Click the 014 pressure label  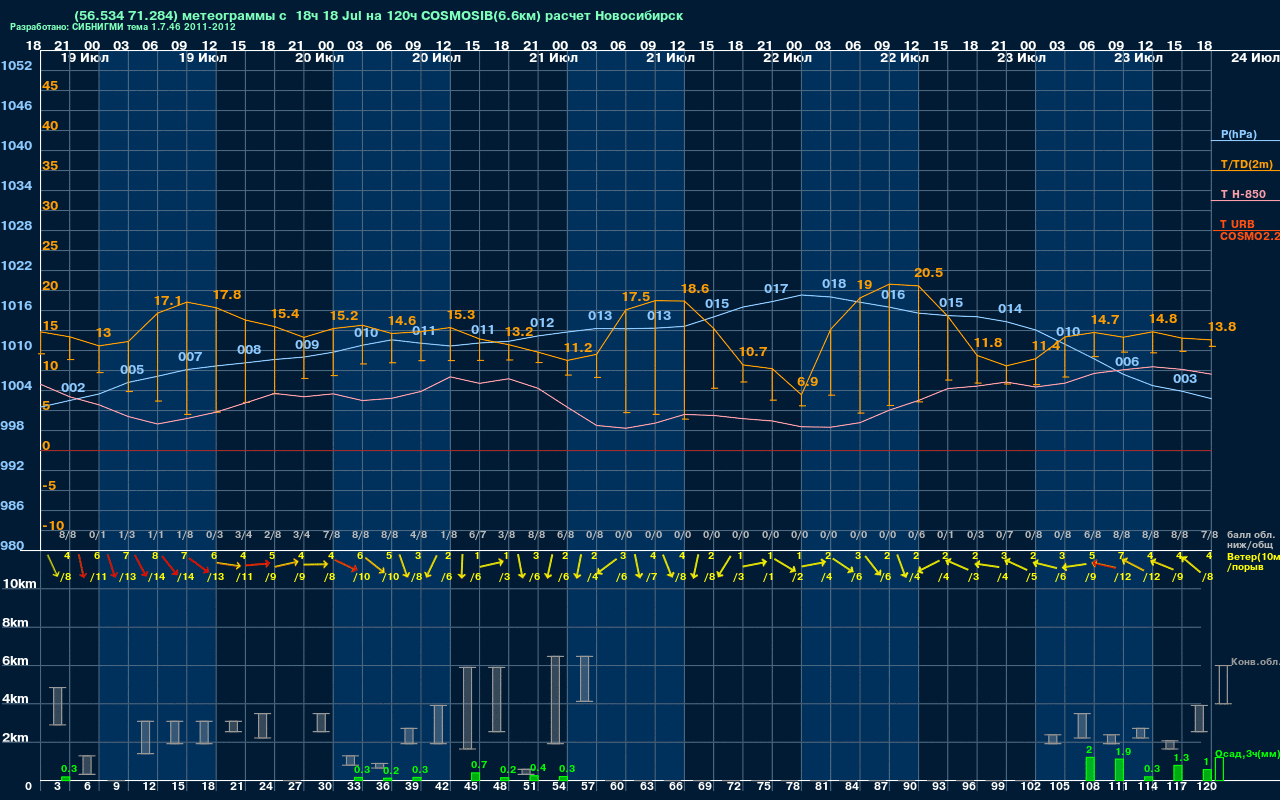tap(1010, 308)
